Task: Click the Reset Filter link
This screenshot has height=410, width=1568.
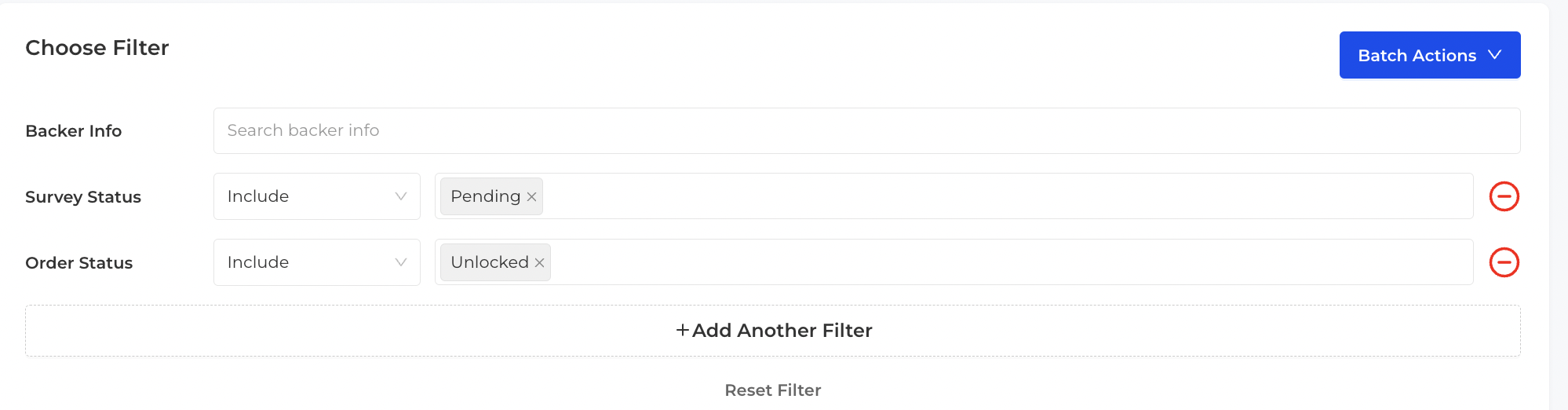Action: click(x=773, y=390)
